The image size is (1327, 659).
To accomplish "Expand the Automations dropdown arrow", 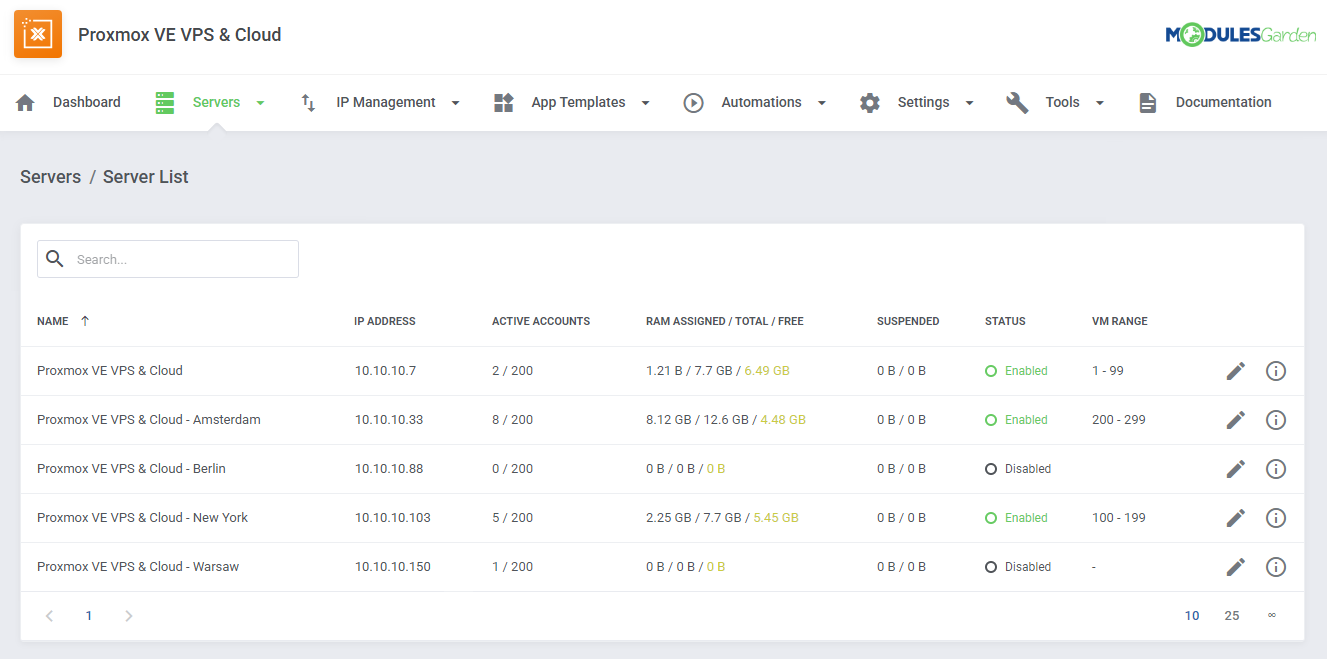I will click(821, 103).
